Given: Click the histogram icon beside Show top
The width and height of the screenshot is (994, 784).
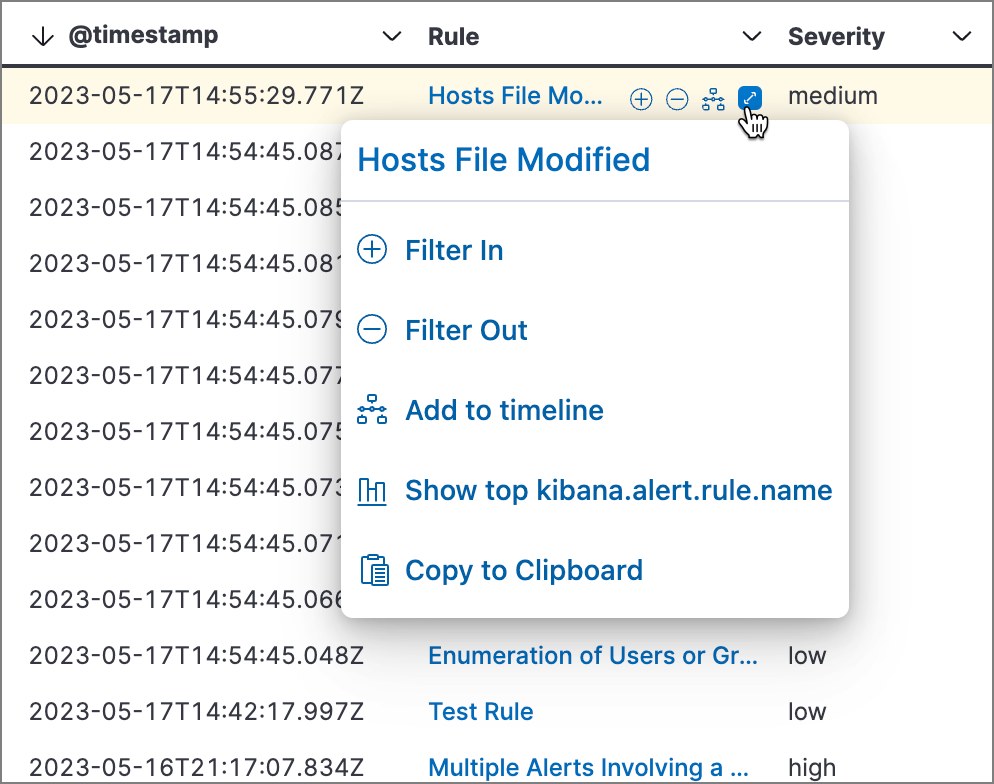Looking at the screenshot, I should (372, 490).
